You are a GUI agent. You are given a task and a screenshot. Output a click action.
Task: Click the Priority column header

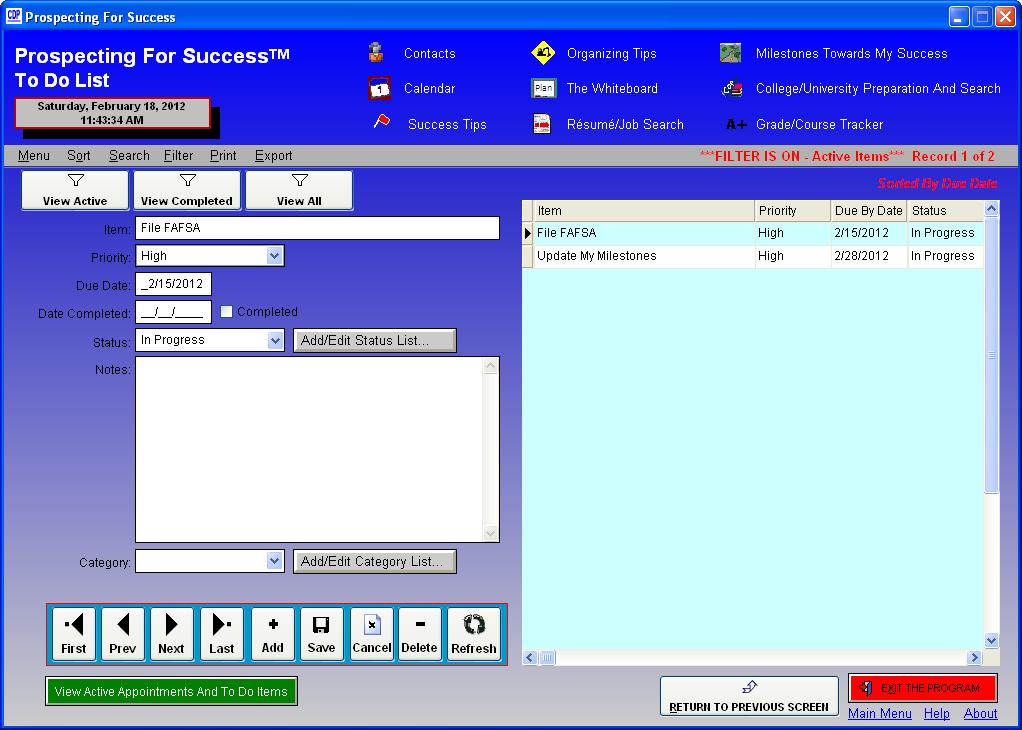(x=793, y=211)
